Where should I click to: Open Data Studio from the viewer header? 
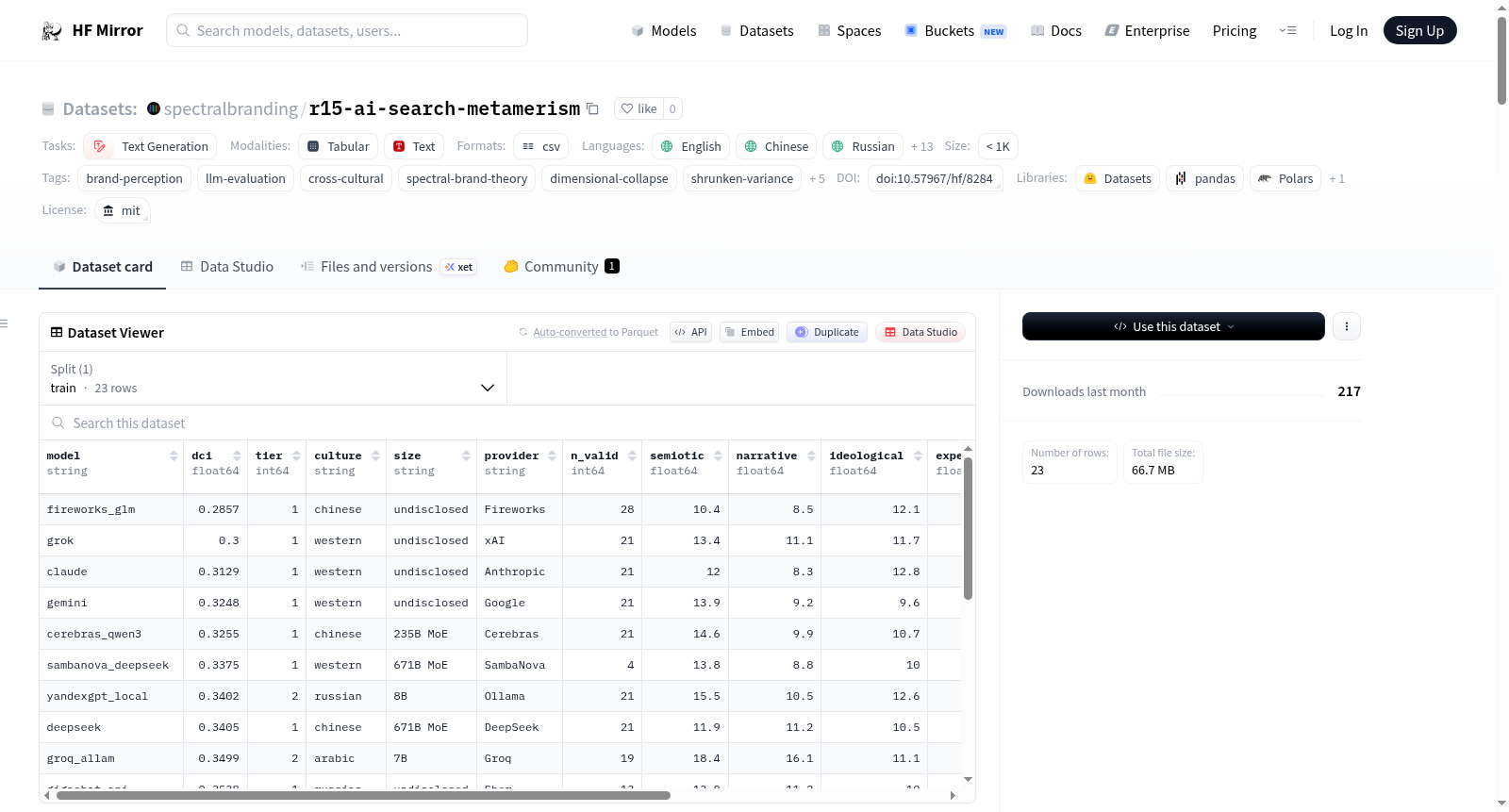[x=920, y=332]
